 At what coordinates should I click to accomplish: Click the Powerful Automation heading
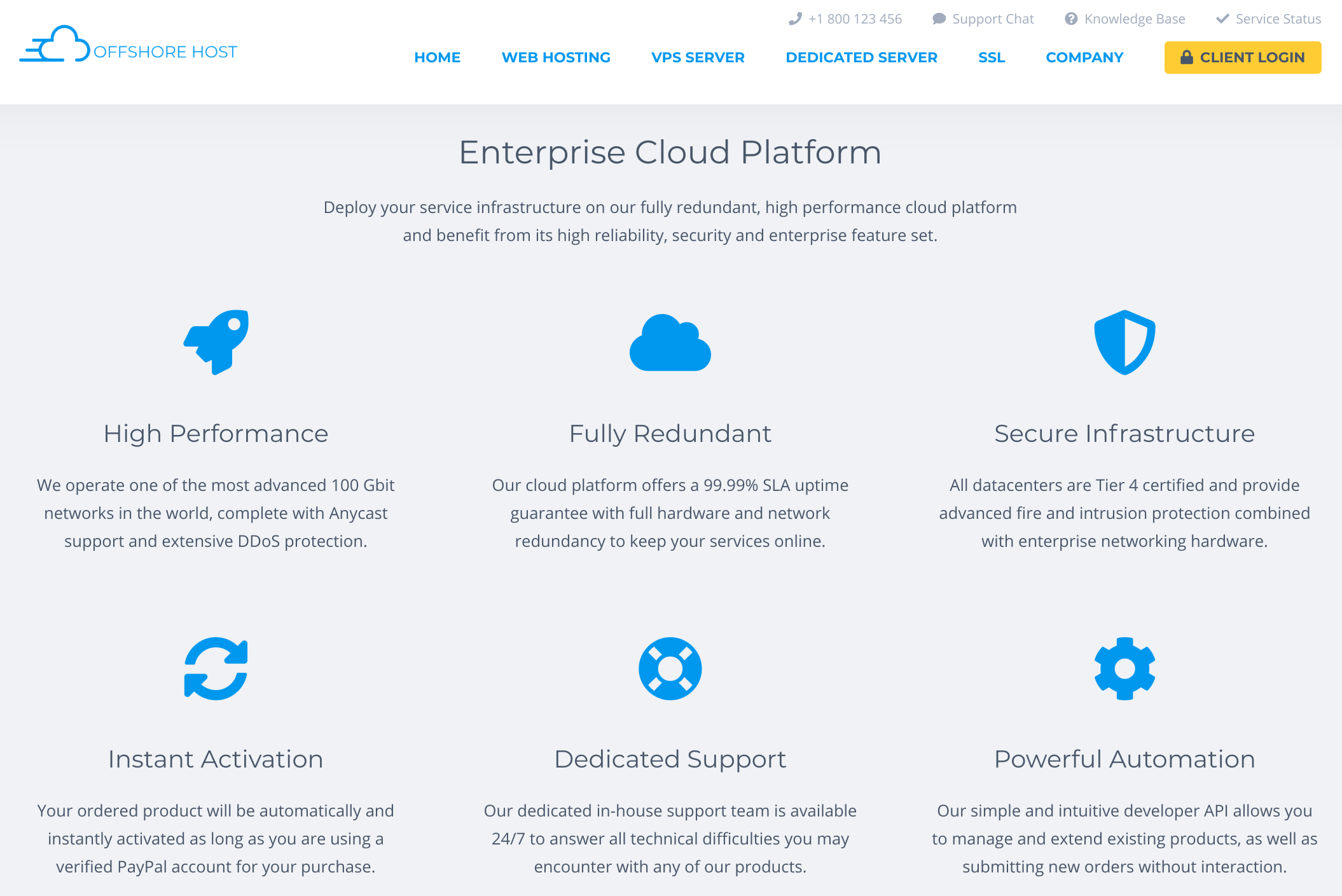point(1124,759)
